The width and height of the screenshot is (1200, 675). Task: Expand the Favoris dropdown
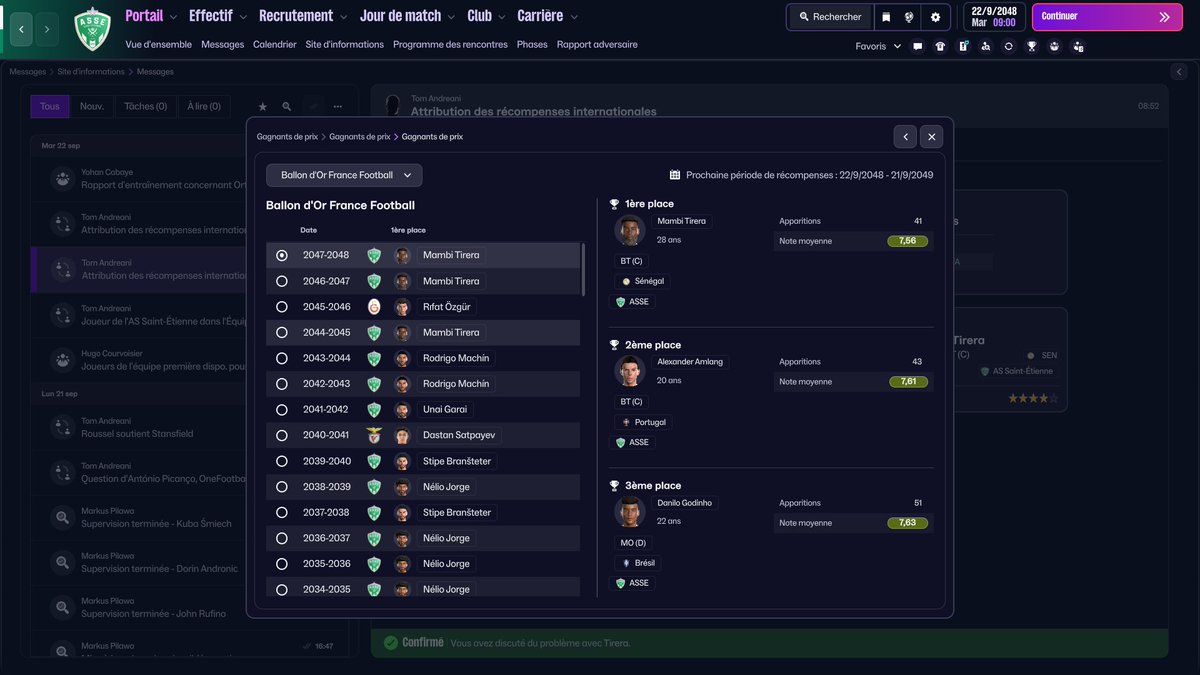tap(878, 46)
